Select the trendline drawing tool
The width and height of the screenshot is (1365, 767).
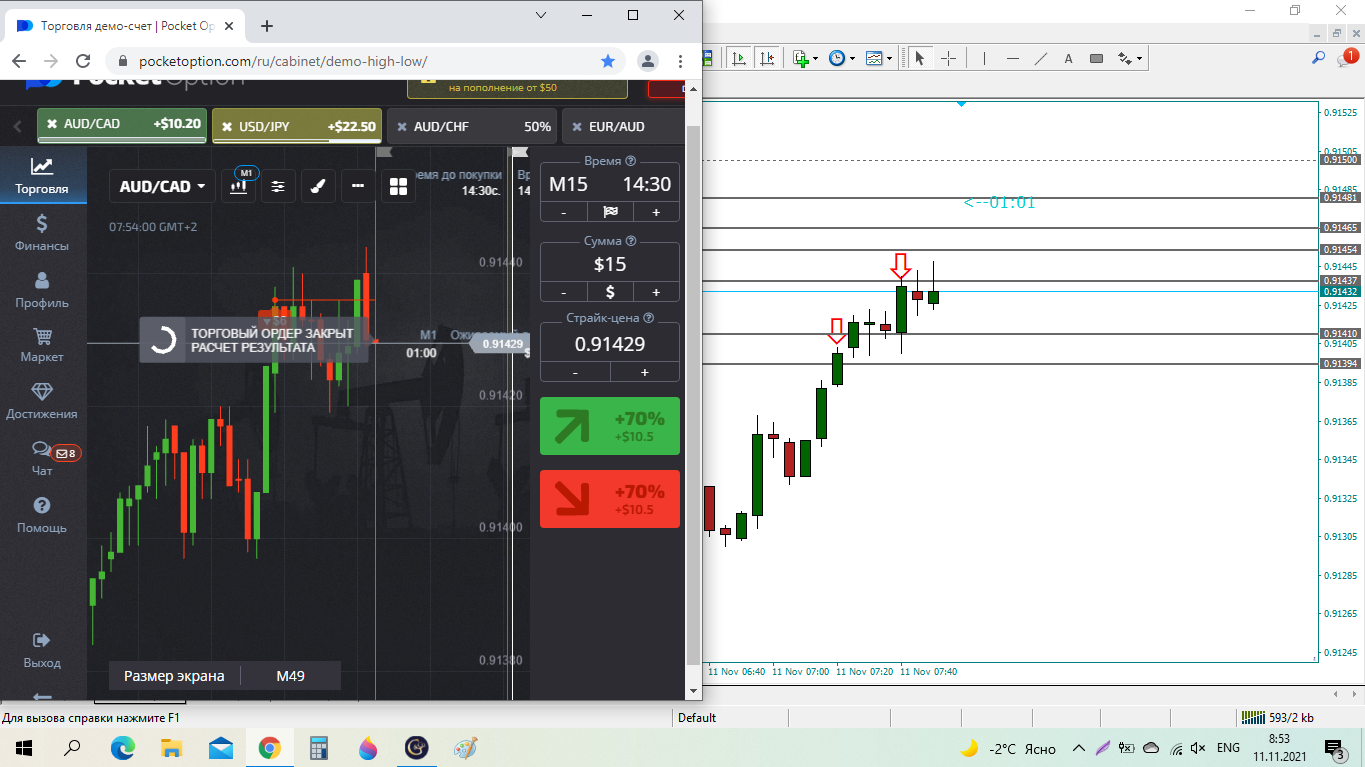(1040, 59)
